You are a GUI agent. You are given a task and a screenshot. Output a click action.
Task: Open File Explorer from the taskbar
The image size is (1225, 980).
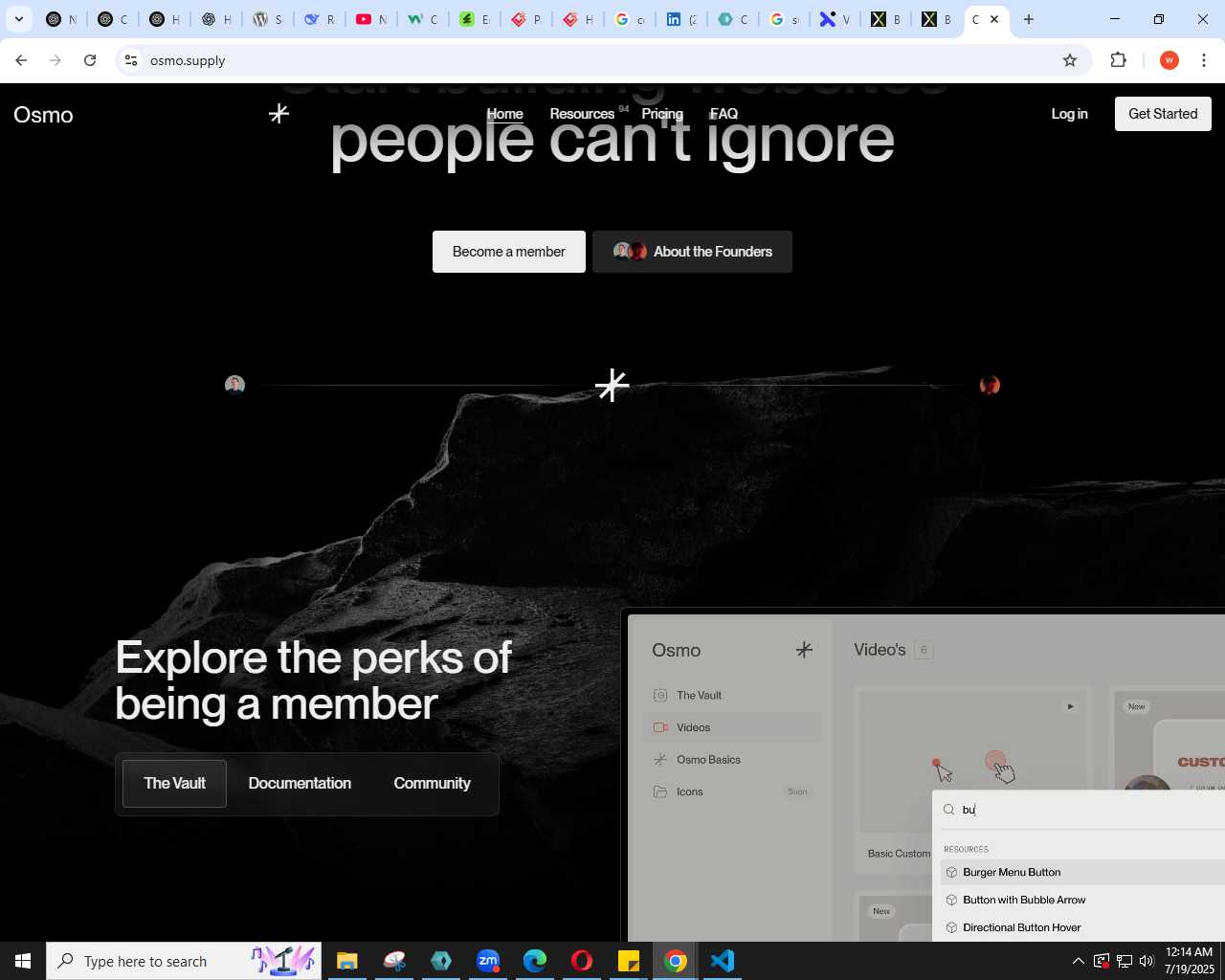[346, 961]
